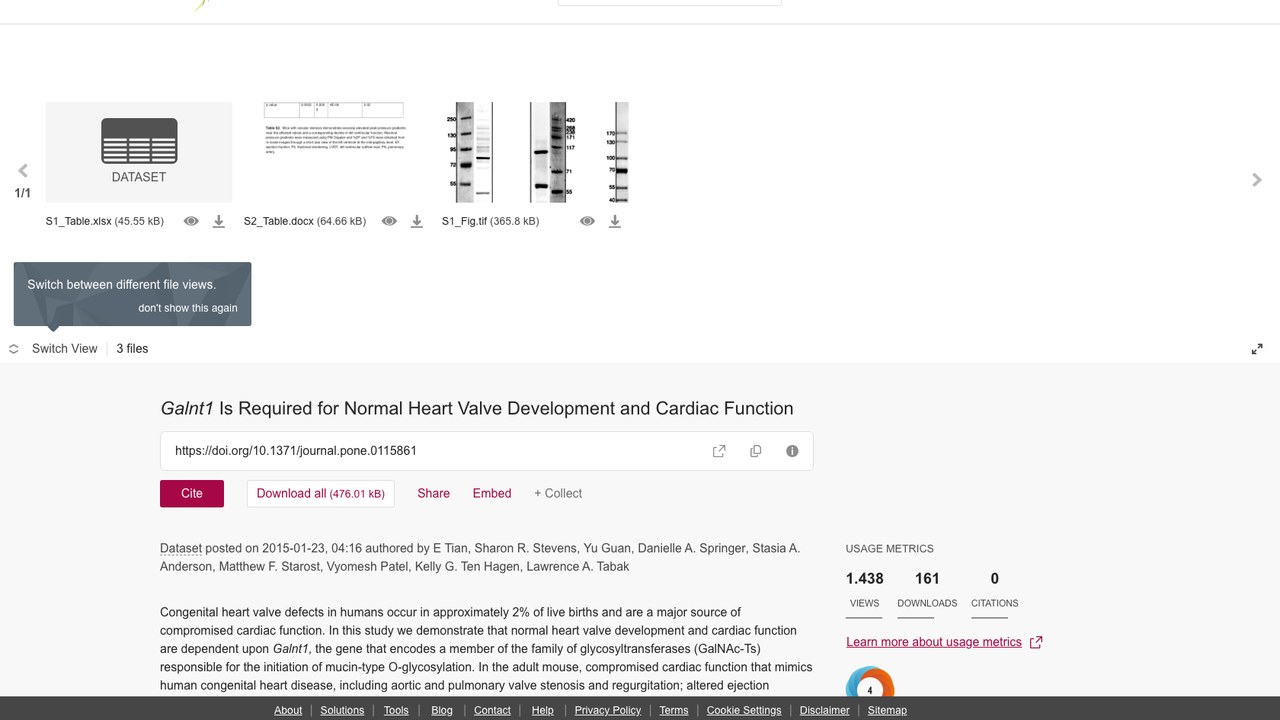This screenshot has width=1280, height=720.
Task: Copy the DOI with the copy icon
Action: tap(756, 451)
